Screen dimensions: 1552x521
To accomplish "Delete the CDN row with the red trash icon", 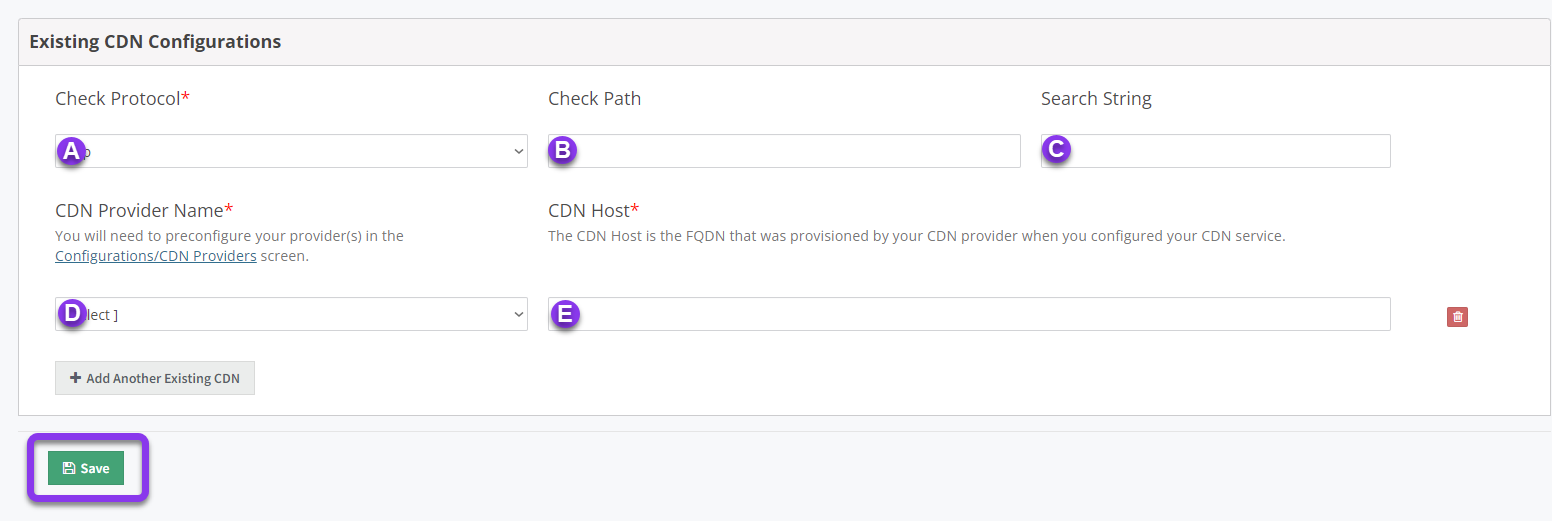I will point(1457,317).
